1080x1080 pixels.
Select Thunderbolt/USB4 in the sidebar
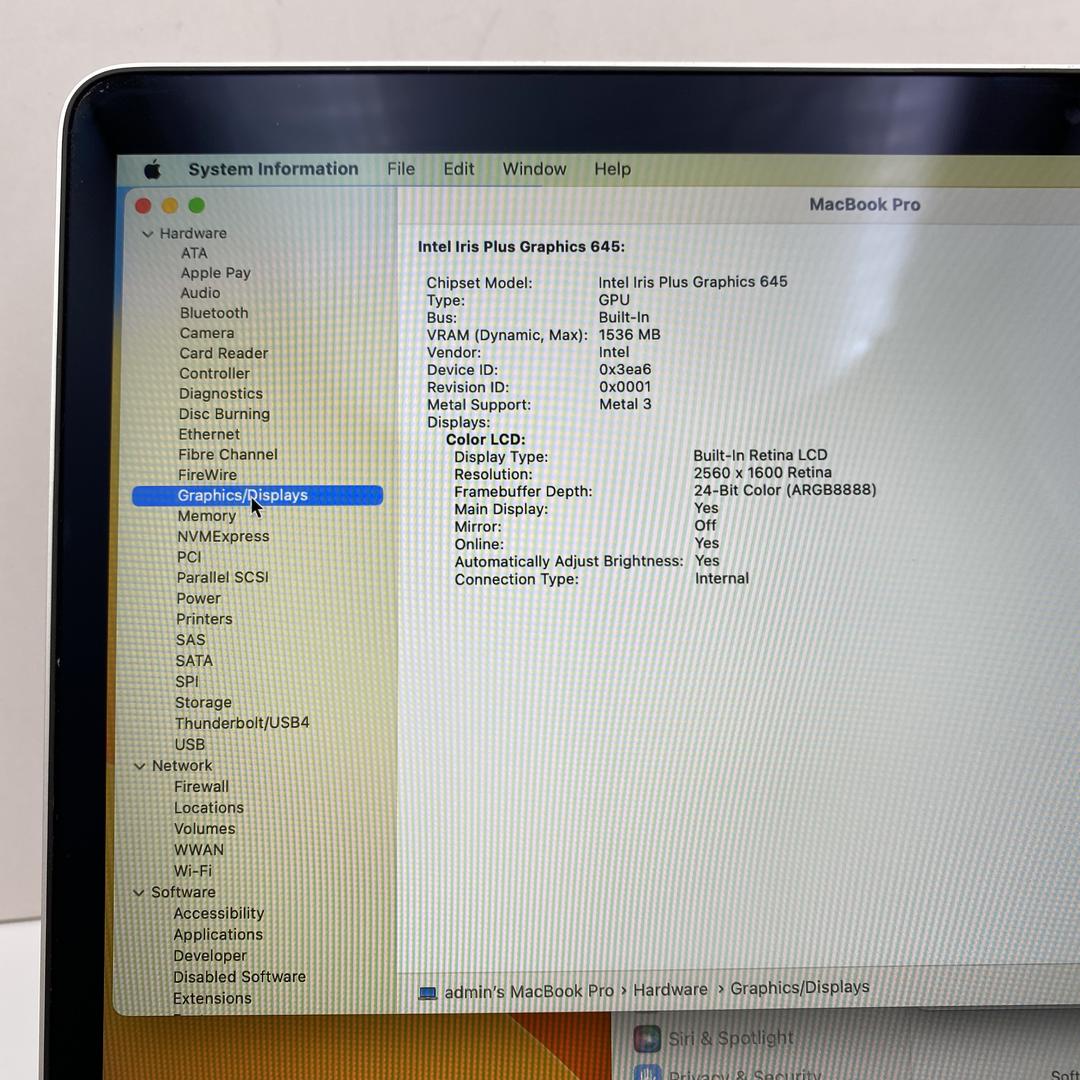[x=242, y=723]
